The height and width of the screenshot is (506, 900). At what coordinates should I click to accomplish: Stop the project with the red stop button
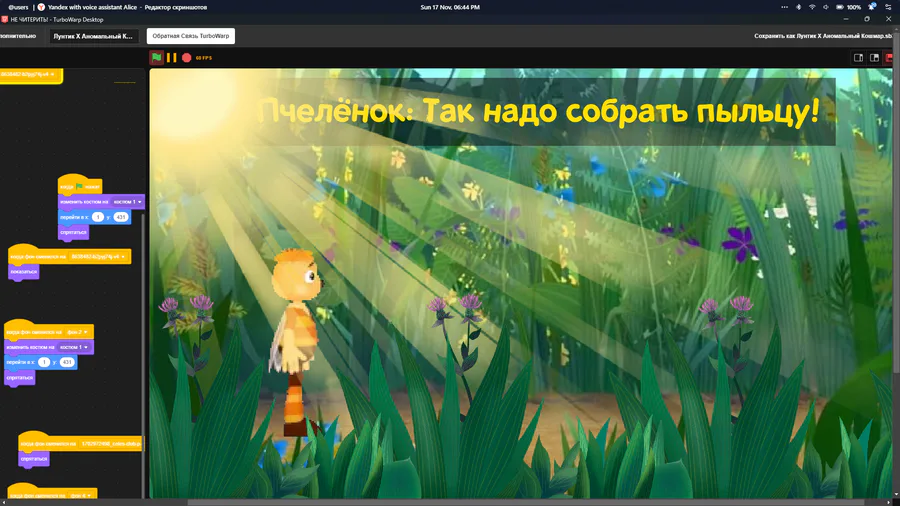187,57
